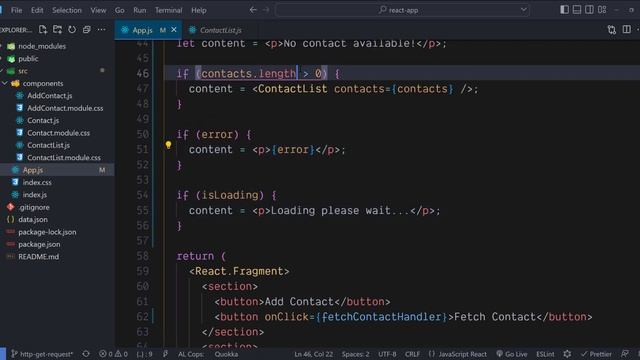Open Customize Layout icon

(x=602, y=9)
